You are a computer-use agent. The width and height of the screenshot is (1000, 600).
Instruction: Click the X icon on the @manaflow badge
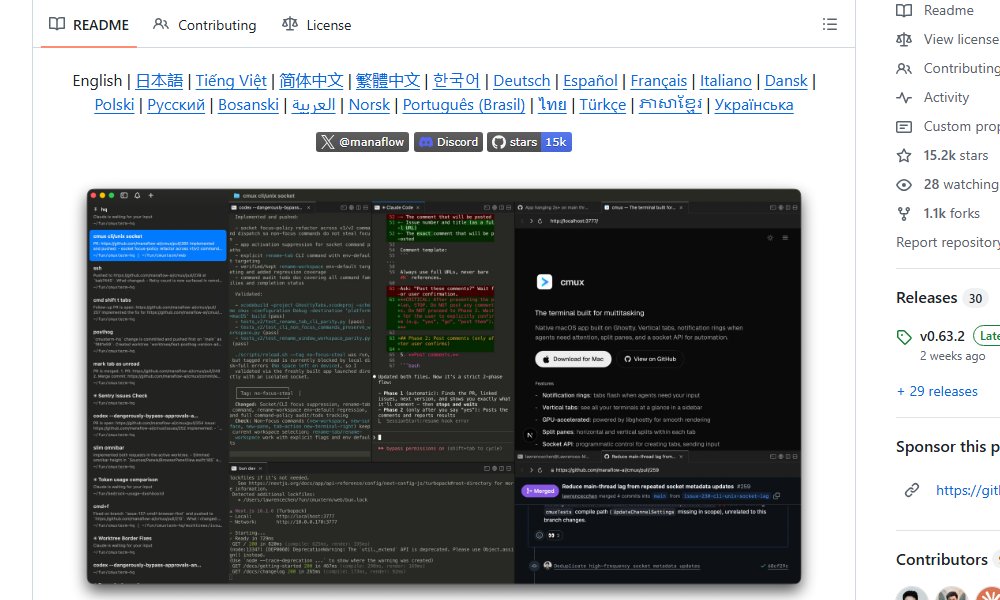click(x=330, y=142)
